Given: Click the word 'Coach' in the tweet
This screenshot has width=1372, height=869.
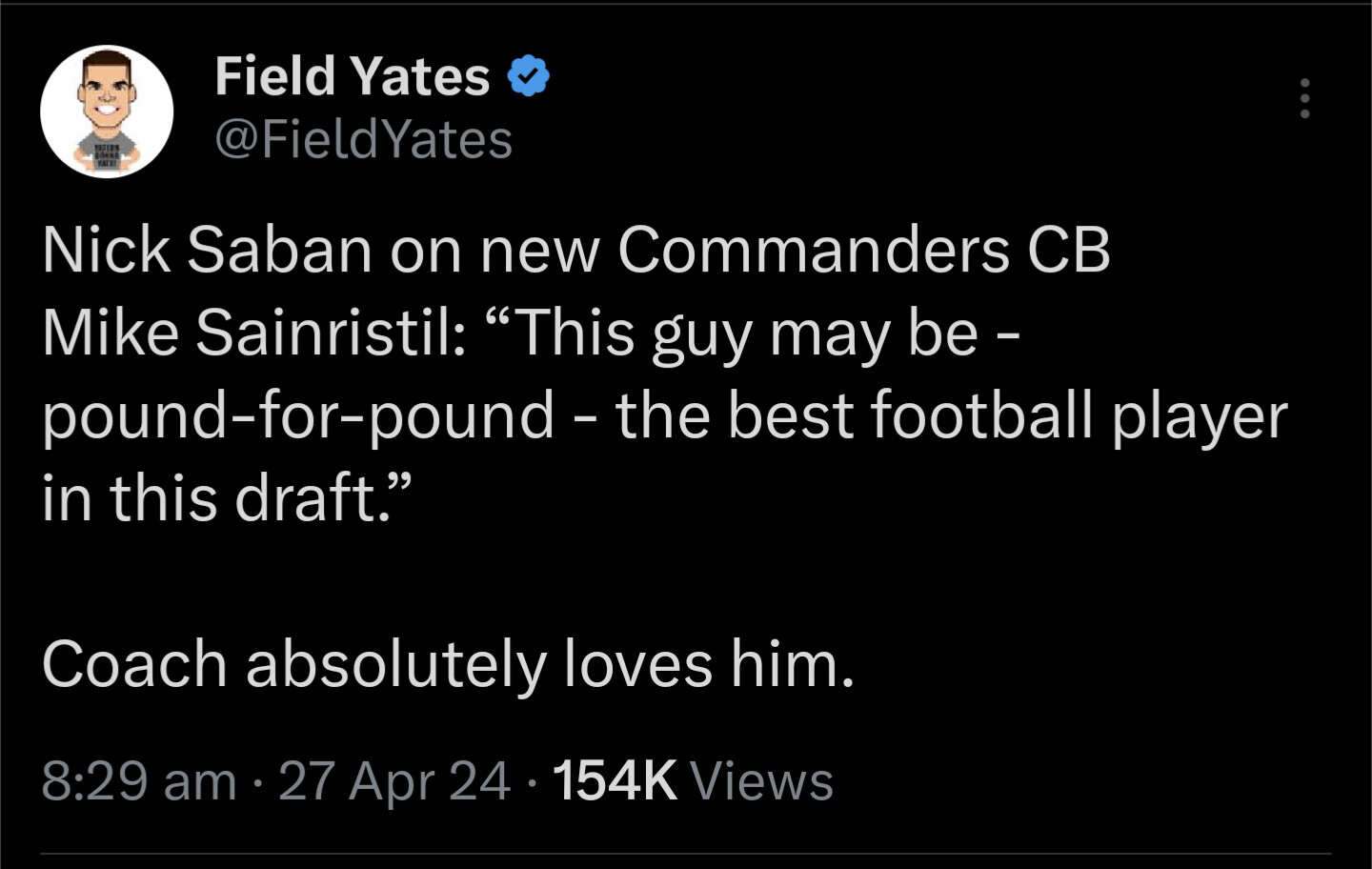Looking at the screenshot, I should click(x=134, y=664).
